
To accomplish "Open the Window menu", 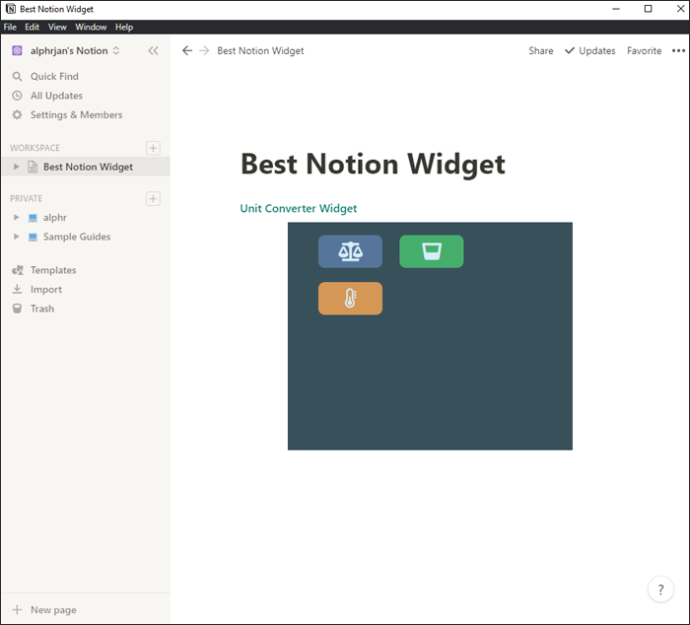I will (x=91, y=27).
